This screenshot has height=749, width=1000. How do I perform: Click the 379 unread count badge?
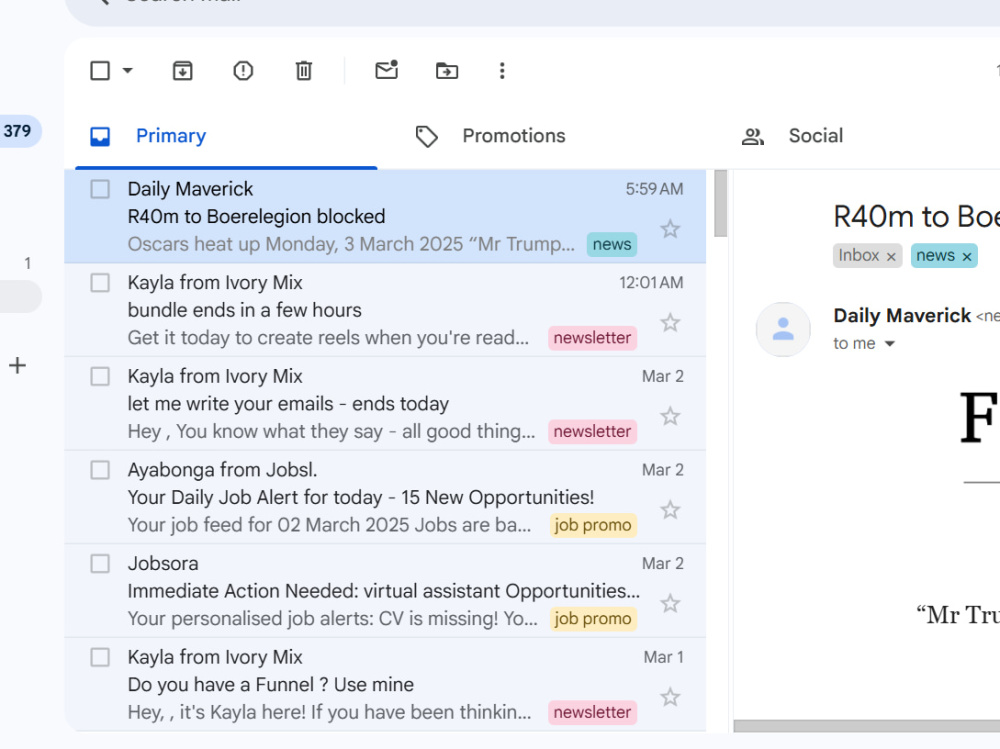click(x=17, y=131)
